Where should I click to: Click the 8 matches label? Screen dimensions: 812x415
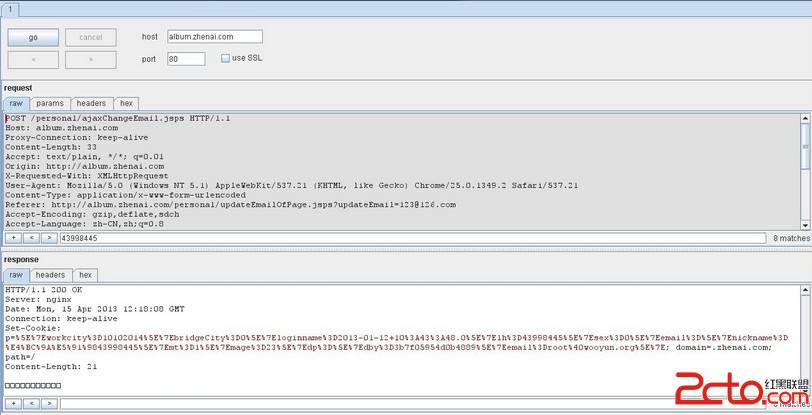(791, 238)
